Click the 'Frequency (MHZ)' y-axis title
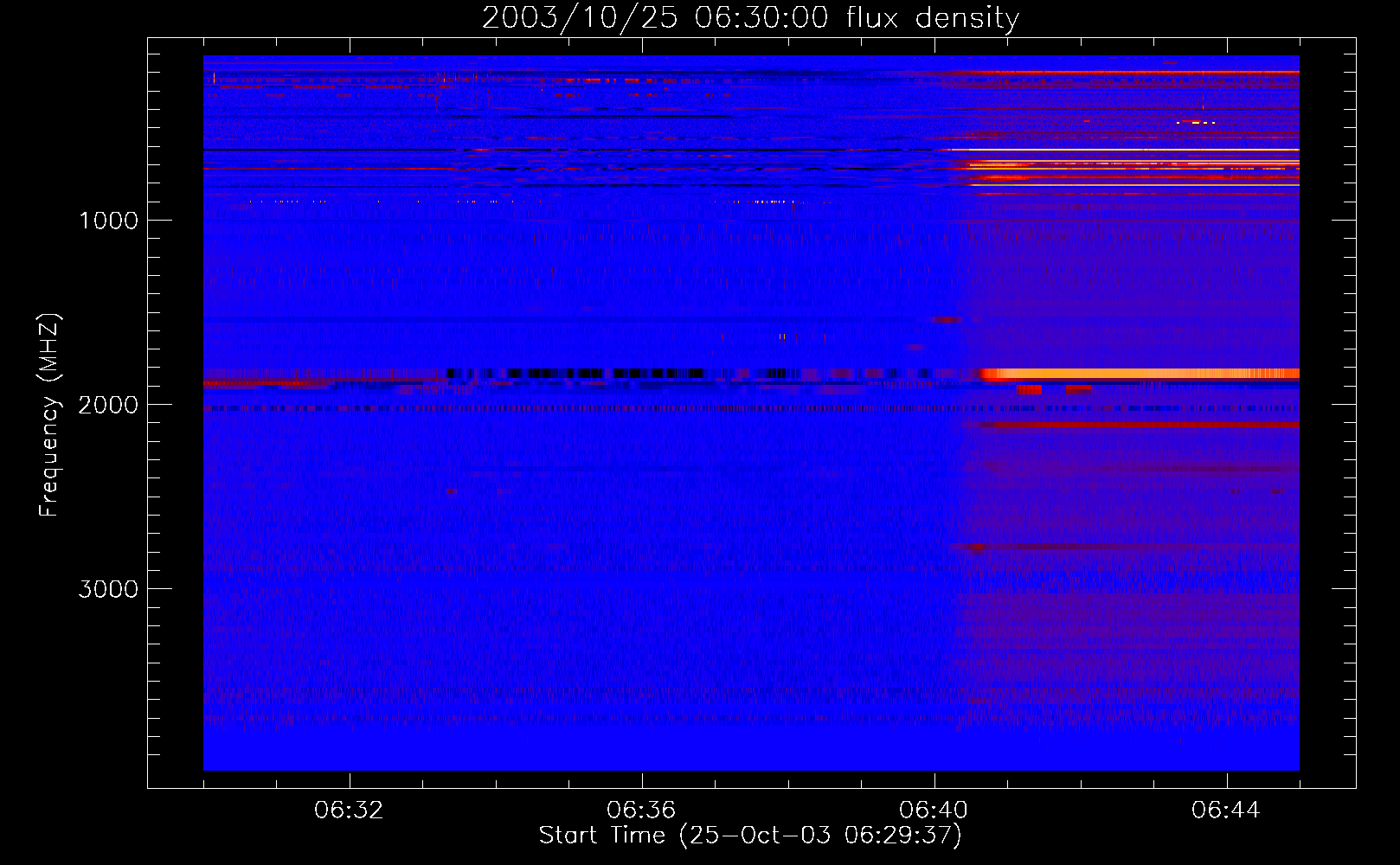The width and height of the screenshot is (1400, 865). [49, 415]
